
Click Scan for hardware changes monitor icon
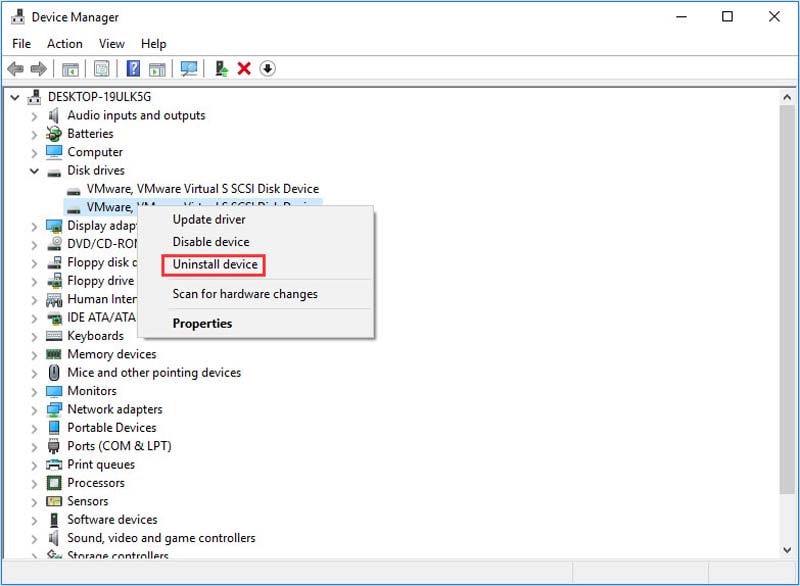click(189, 69)
